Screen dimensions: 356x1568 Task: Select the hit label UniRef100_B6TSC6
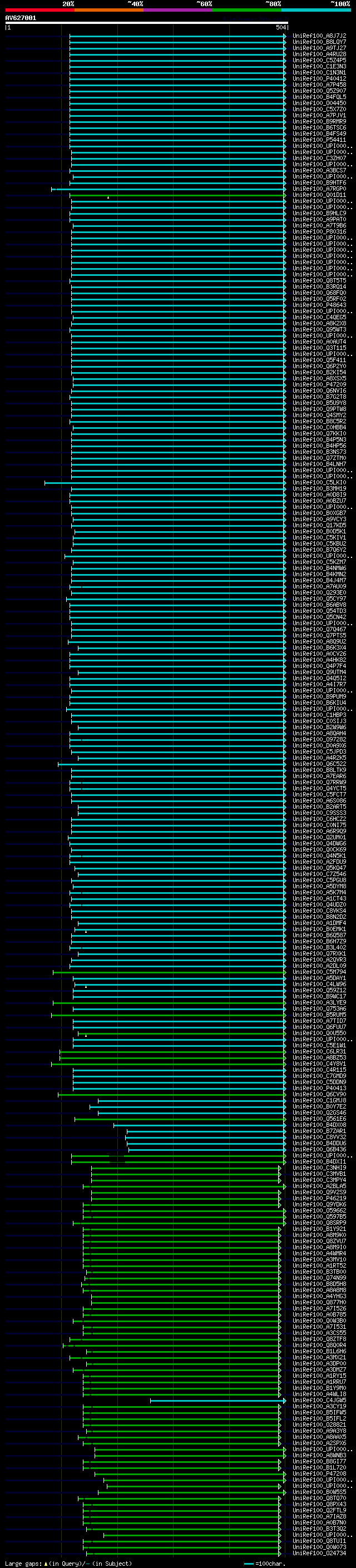tap(319, 128)
